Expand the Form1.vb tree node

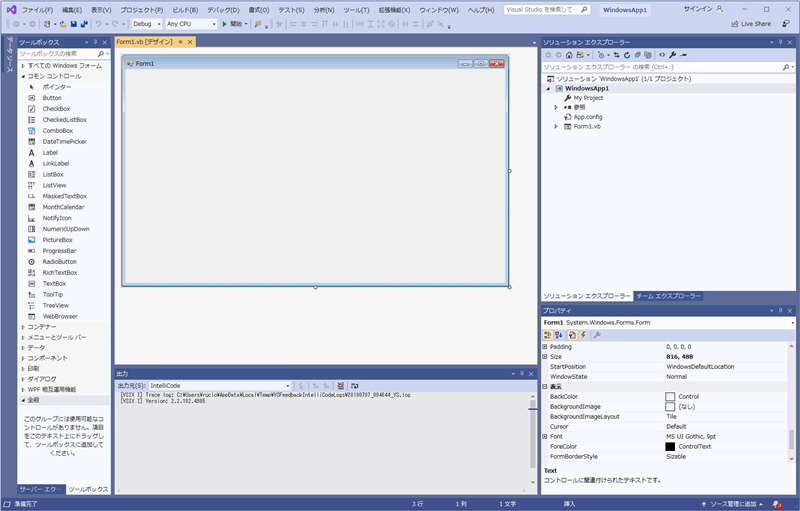[x=556, y=127]
